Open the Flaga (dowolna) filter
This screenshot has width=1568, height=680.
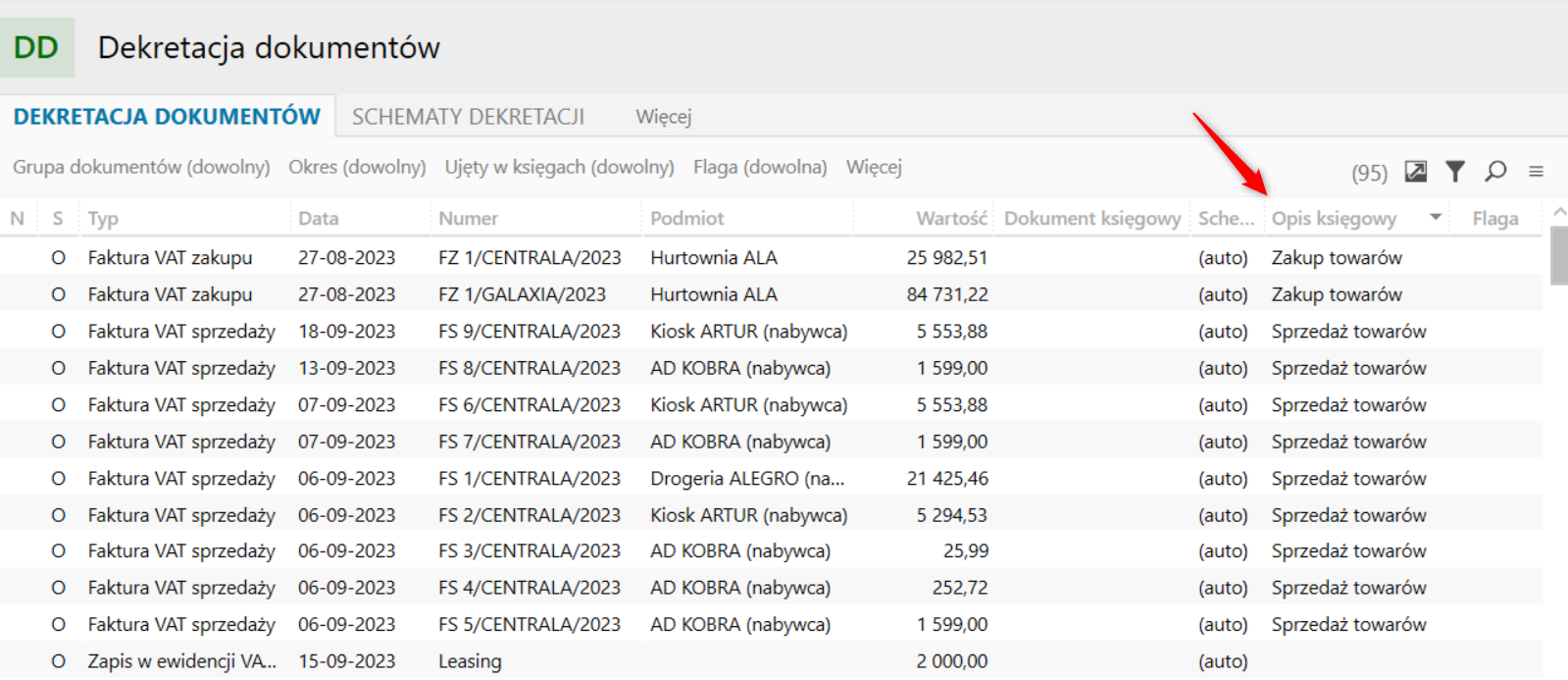coord(760,167)
